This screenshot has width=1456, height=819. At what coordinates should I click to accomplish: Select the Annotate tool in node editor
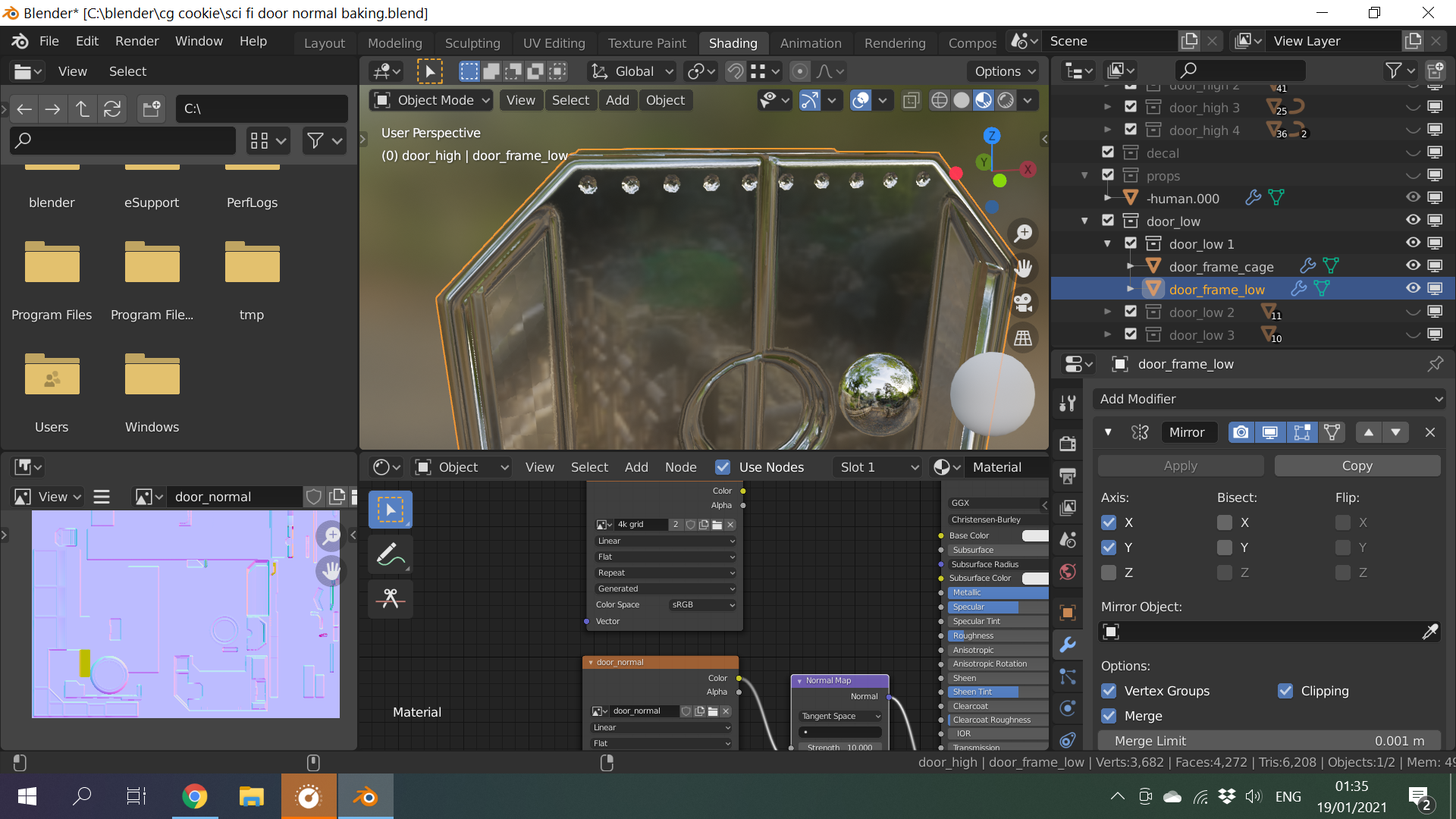391,555
